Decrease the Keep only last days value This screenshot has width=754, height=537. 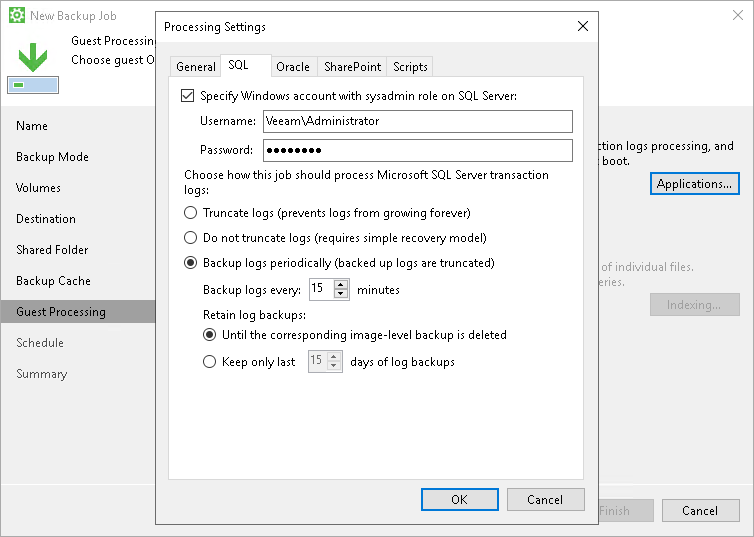334,366
